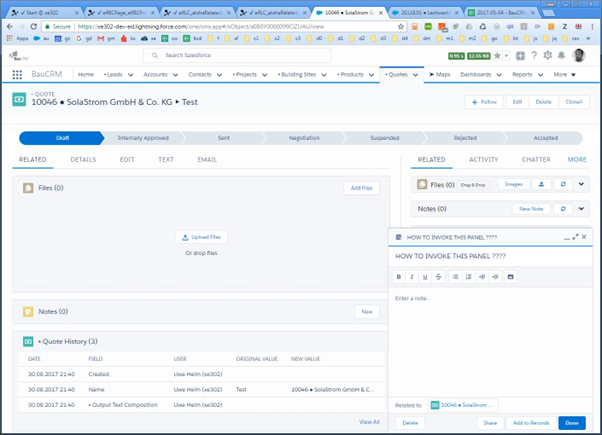Click the New Note button

click(531, 209)
